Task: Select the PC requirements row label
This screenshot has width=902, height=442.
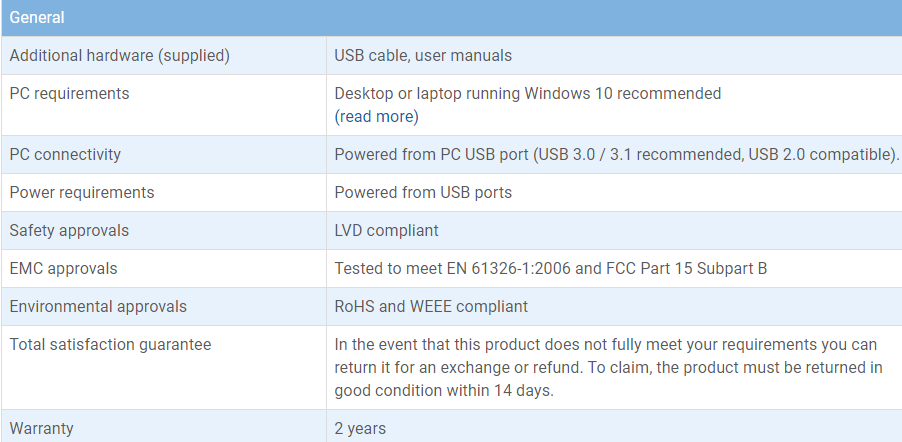Action: tap(70, 93)
